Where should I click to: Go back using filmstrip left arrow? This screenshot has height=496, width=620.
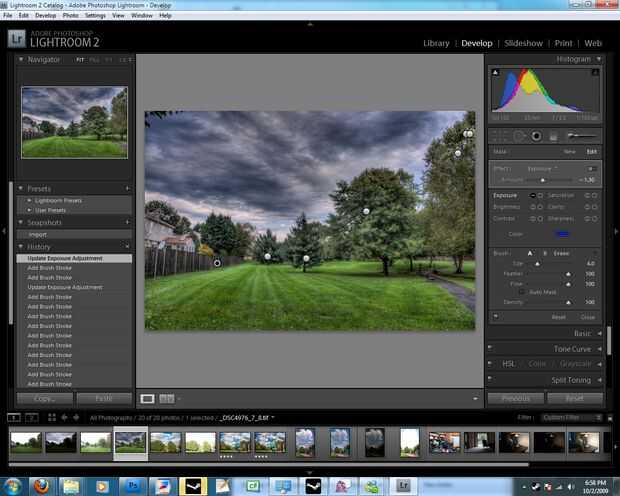pyautogui.click(x=64, y=417)
